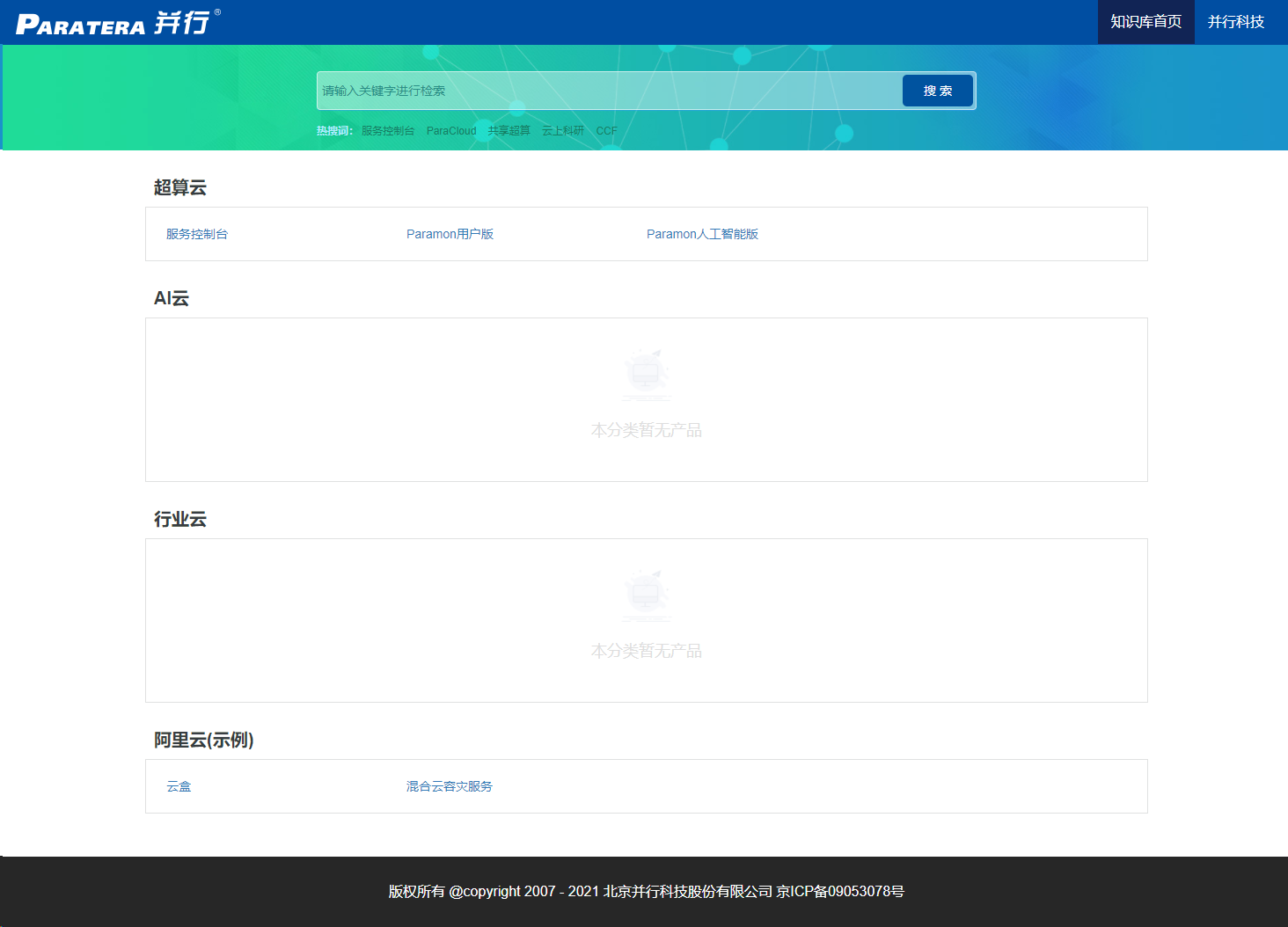The width and height of the screenshot is (1288, 927).
Task: Click the 阿里云(示例) section heading
Action: (204, 740)
